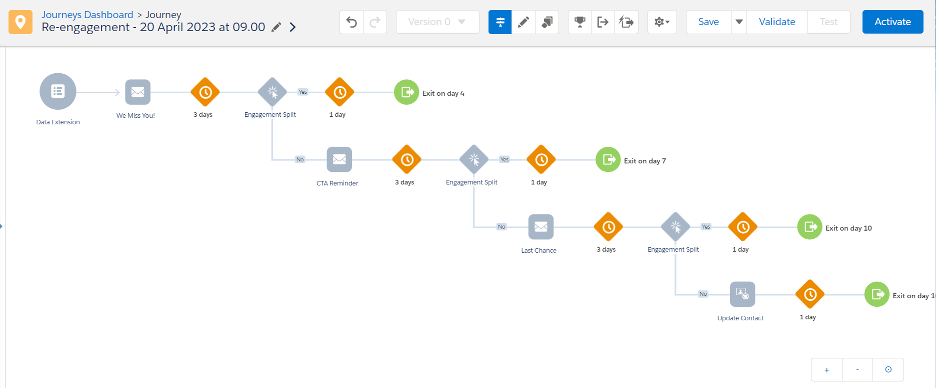Open the Last Chance email activity
Screen dimensions: 936x388
541,227
